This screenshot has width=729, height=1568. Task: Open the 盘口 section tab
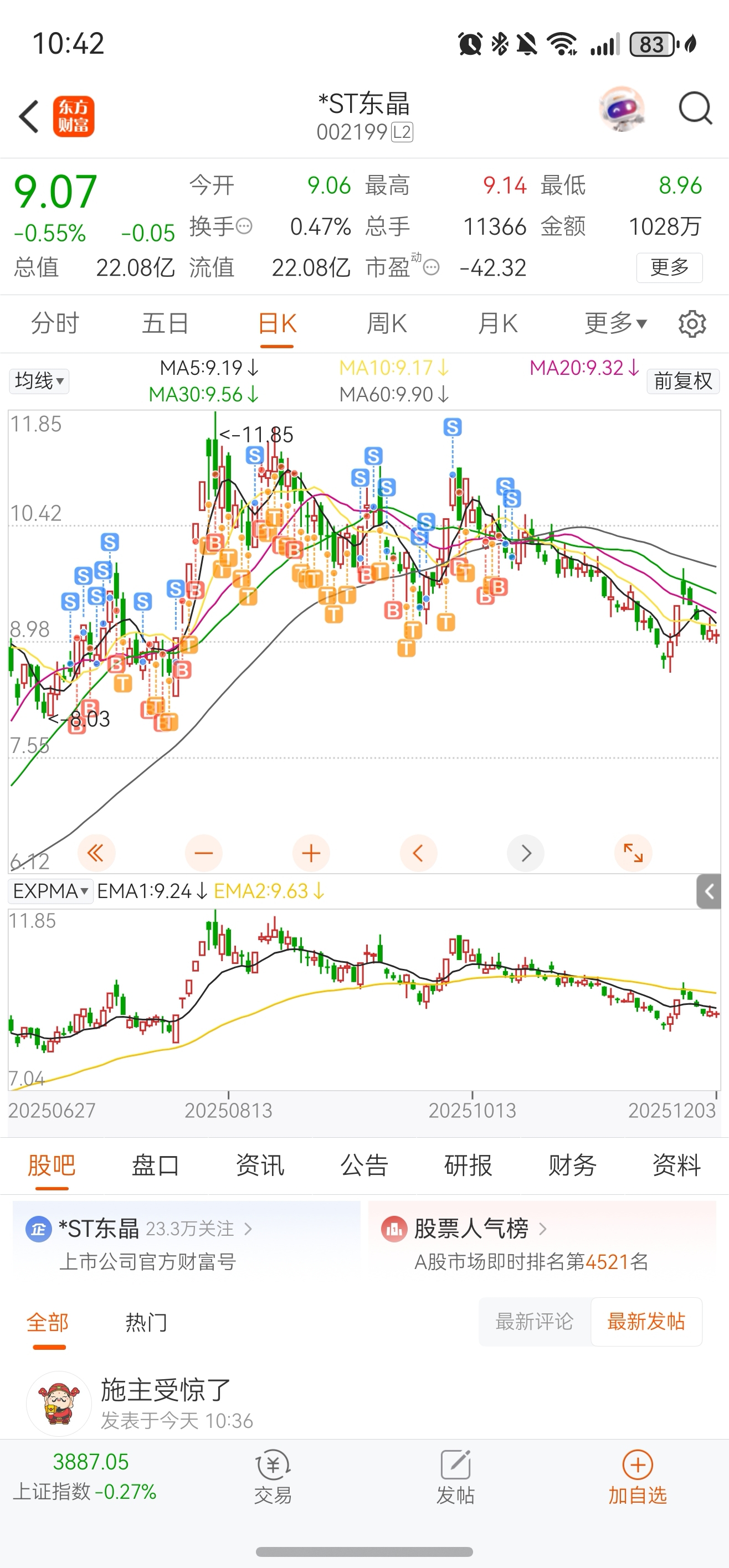point(156,1165)
